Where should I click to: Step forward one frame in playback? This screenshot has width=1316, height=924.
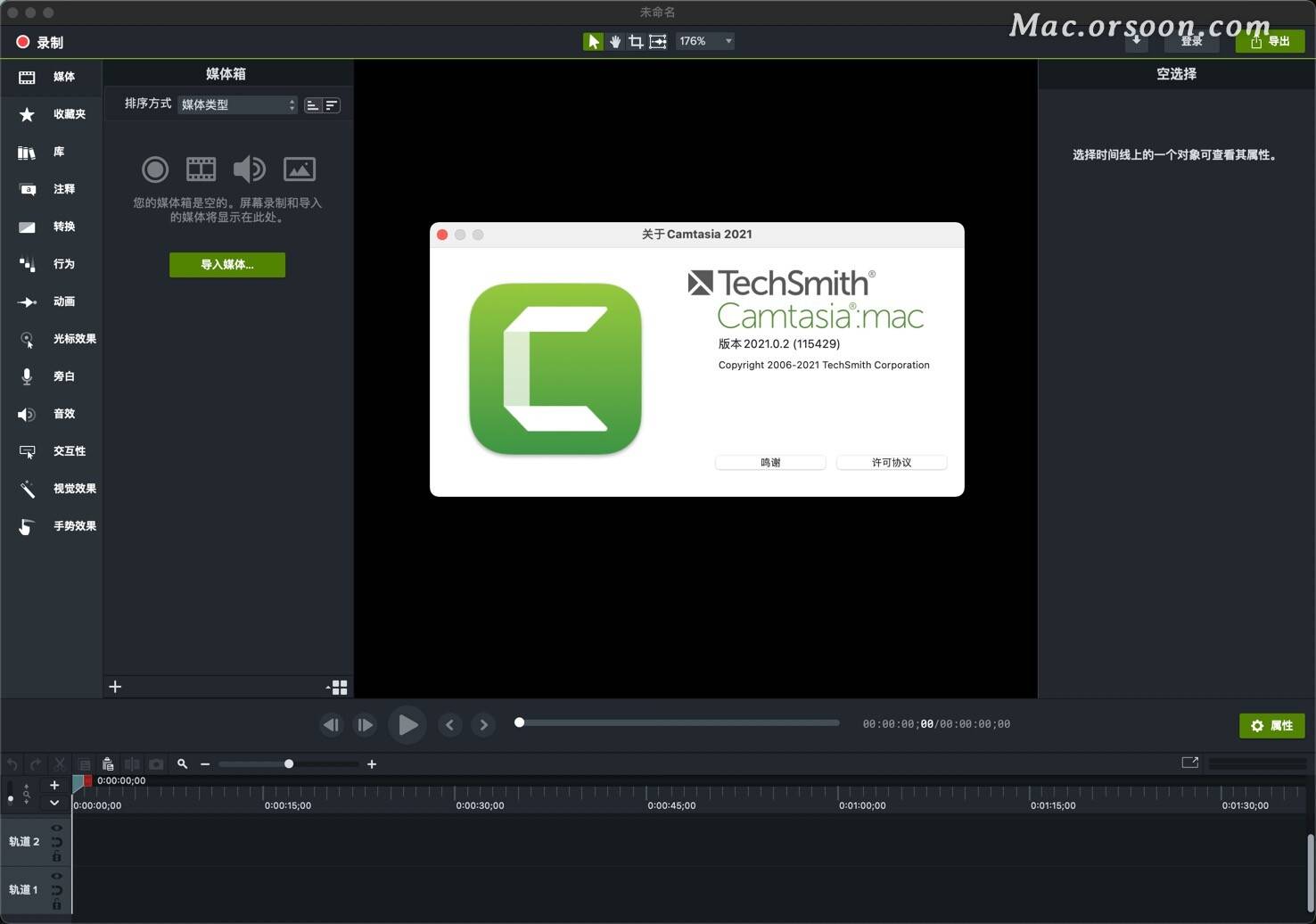(x=365, y=725)
